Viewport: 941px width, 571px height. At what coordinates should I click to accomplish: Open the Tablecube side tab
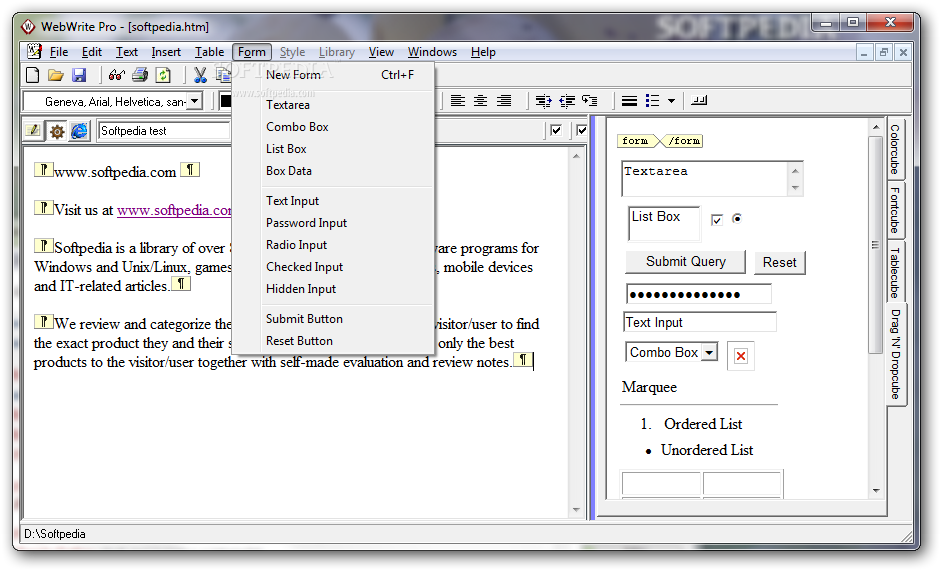895,273
